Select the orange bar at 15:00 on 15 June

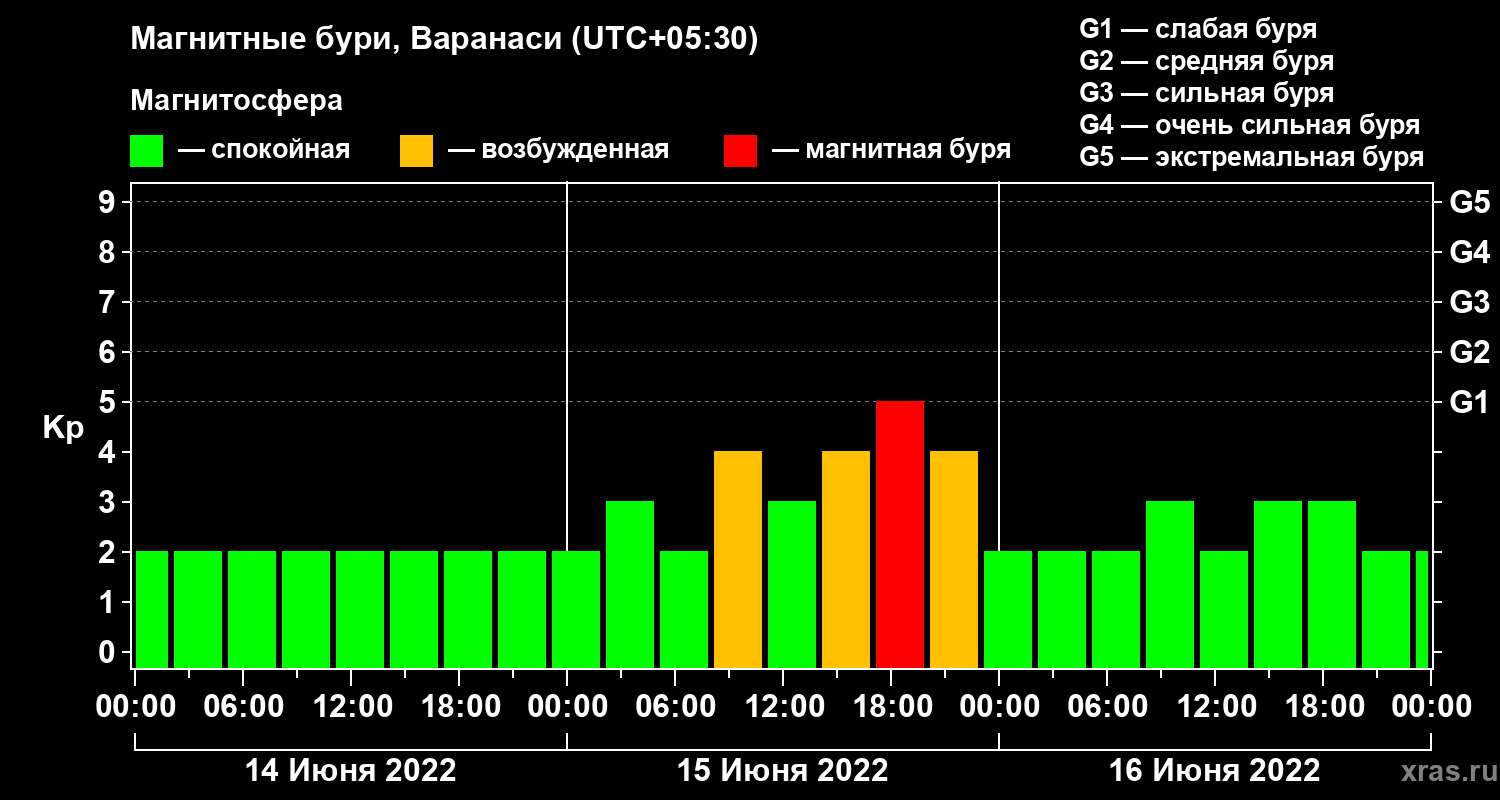click(x=846, y=560)
